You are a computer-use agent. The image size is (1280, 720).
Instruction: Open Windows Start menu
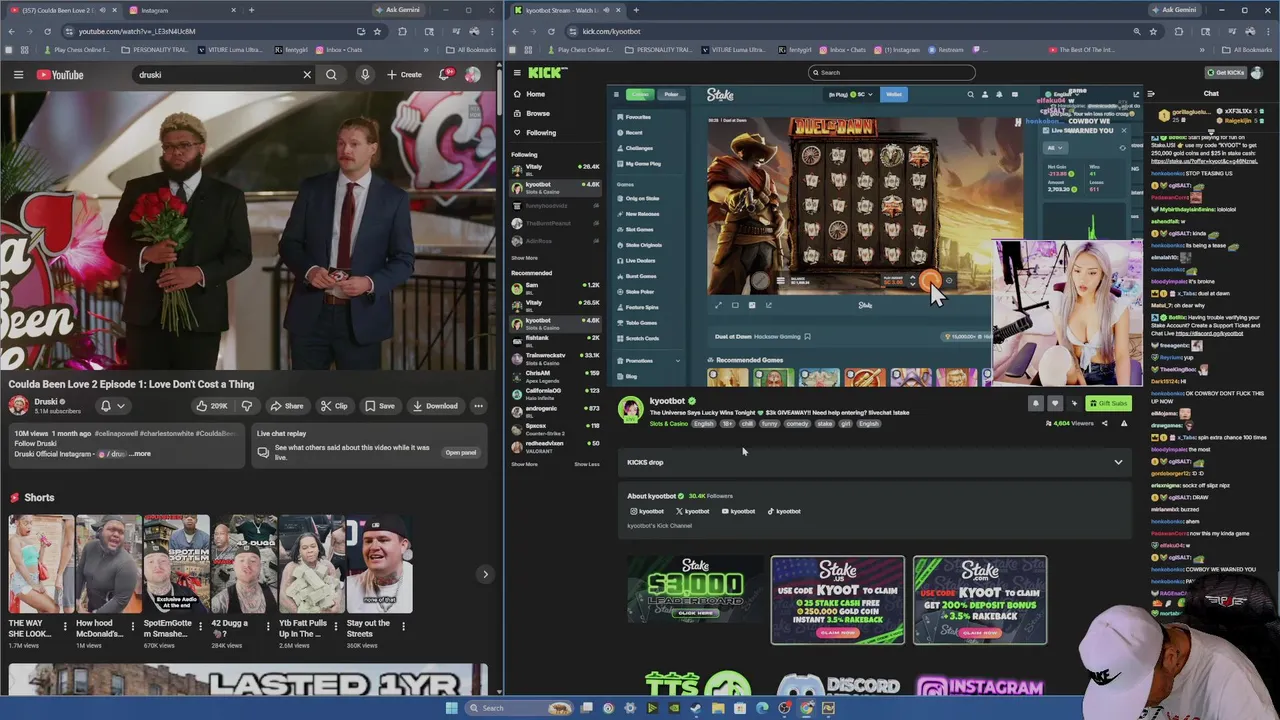[450, 708]
